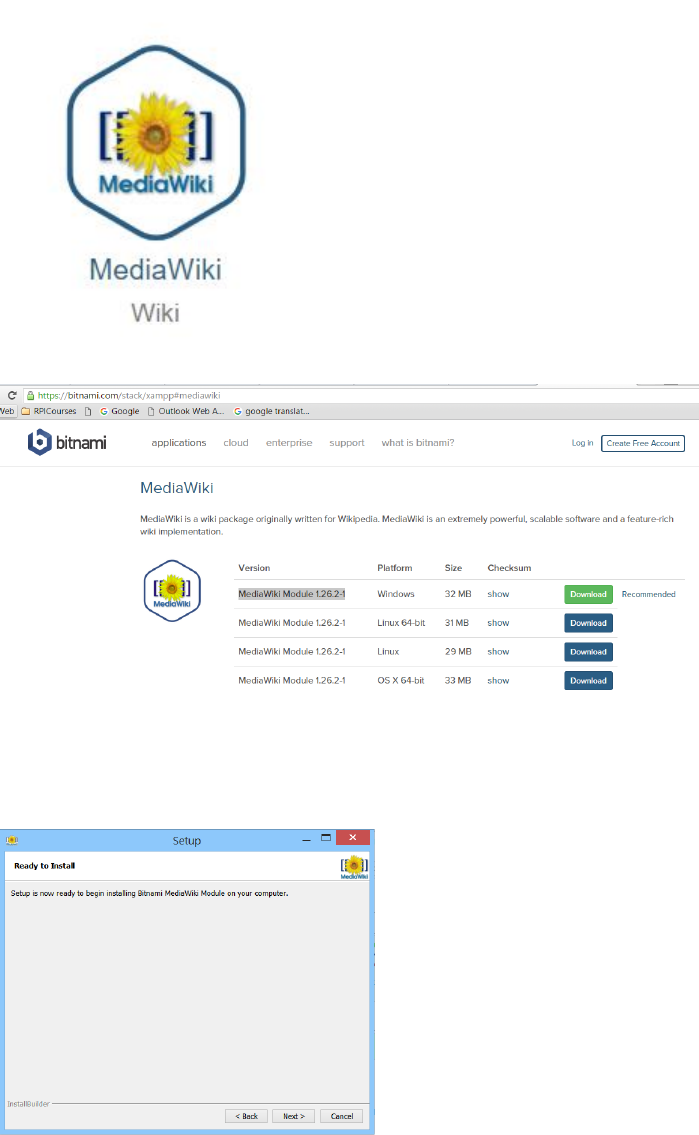
Task: Click the browser address bar URL
Action: [129, 395]
